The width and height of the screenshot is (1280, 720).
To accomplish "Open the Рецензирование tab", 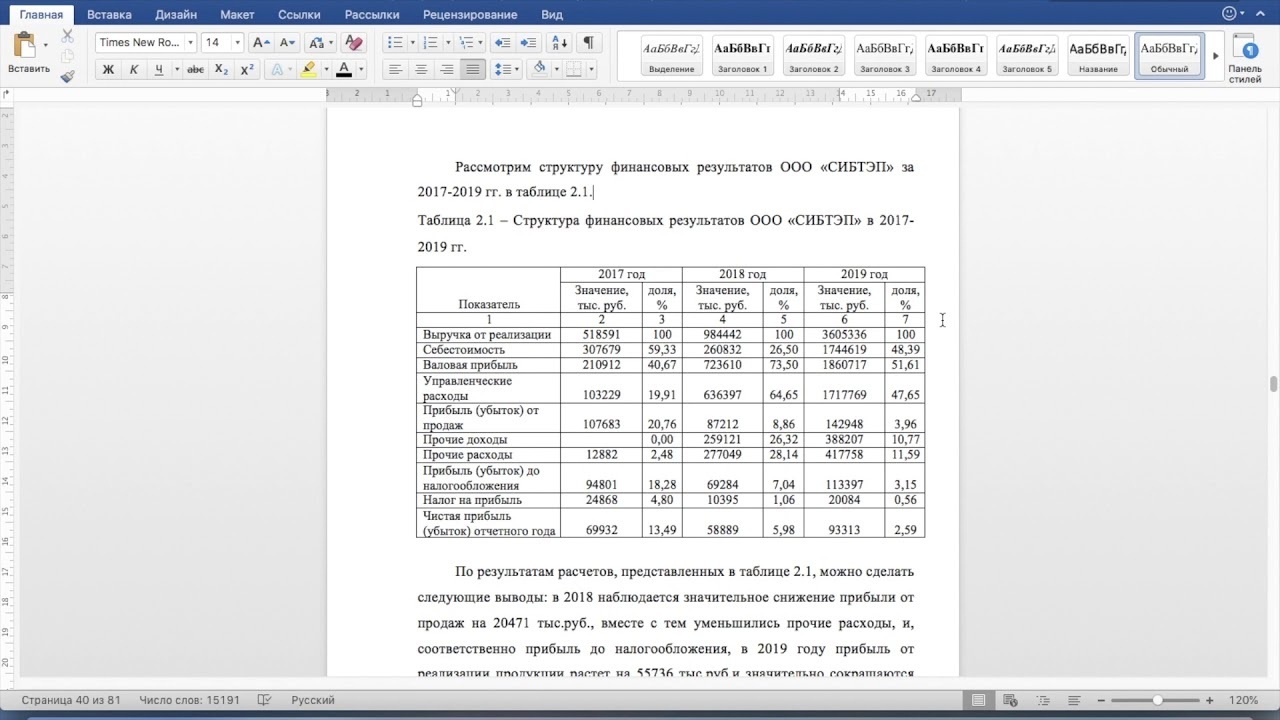I will [x=470, y=15].
